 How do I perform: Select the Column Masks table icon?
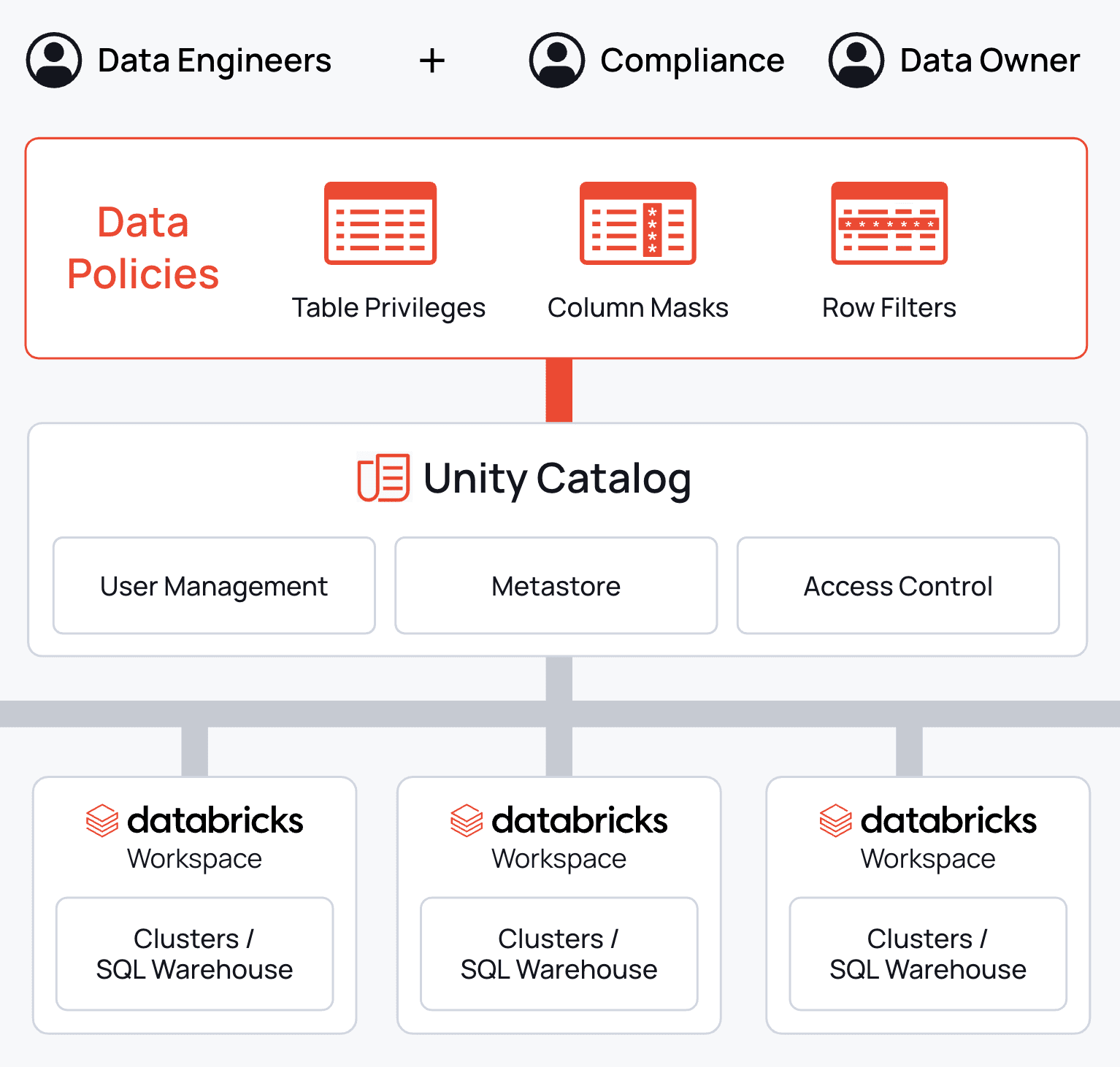(638, 223)
